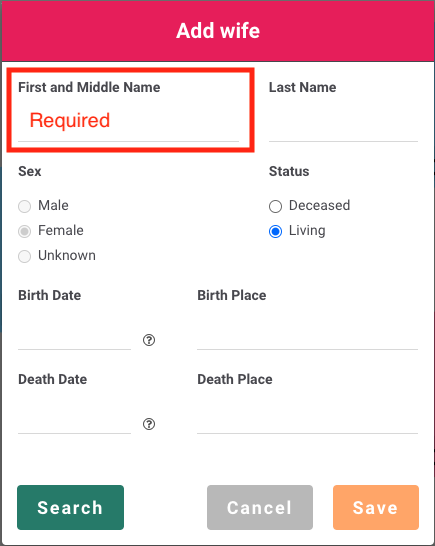Image resolution: width=435 pixels, height=546 pixels.
Task: Click the help icon beside Death Date
Action: tap(149, 424)
